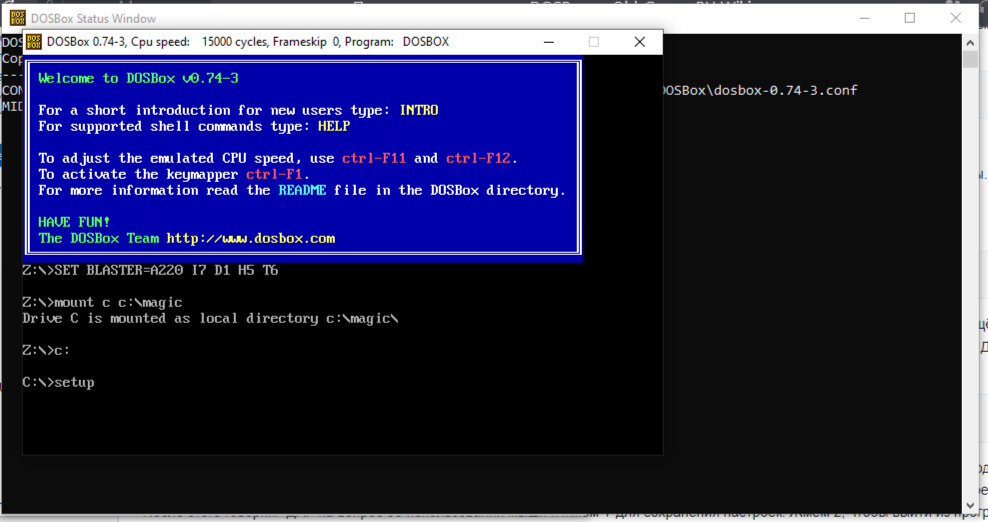The image size is (988, 522).
Task: Minimize the DOSBox Status Window
Action: [864, 18]
